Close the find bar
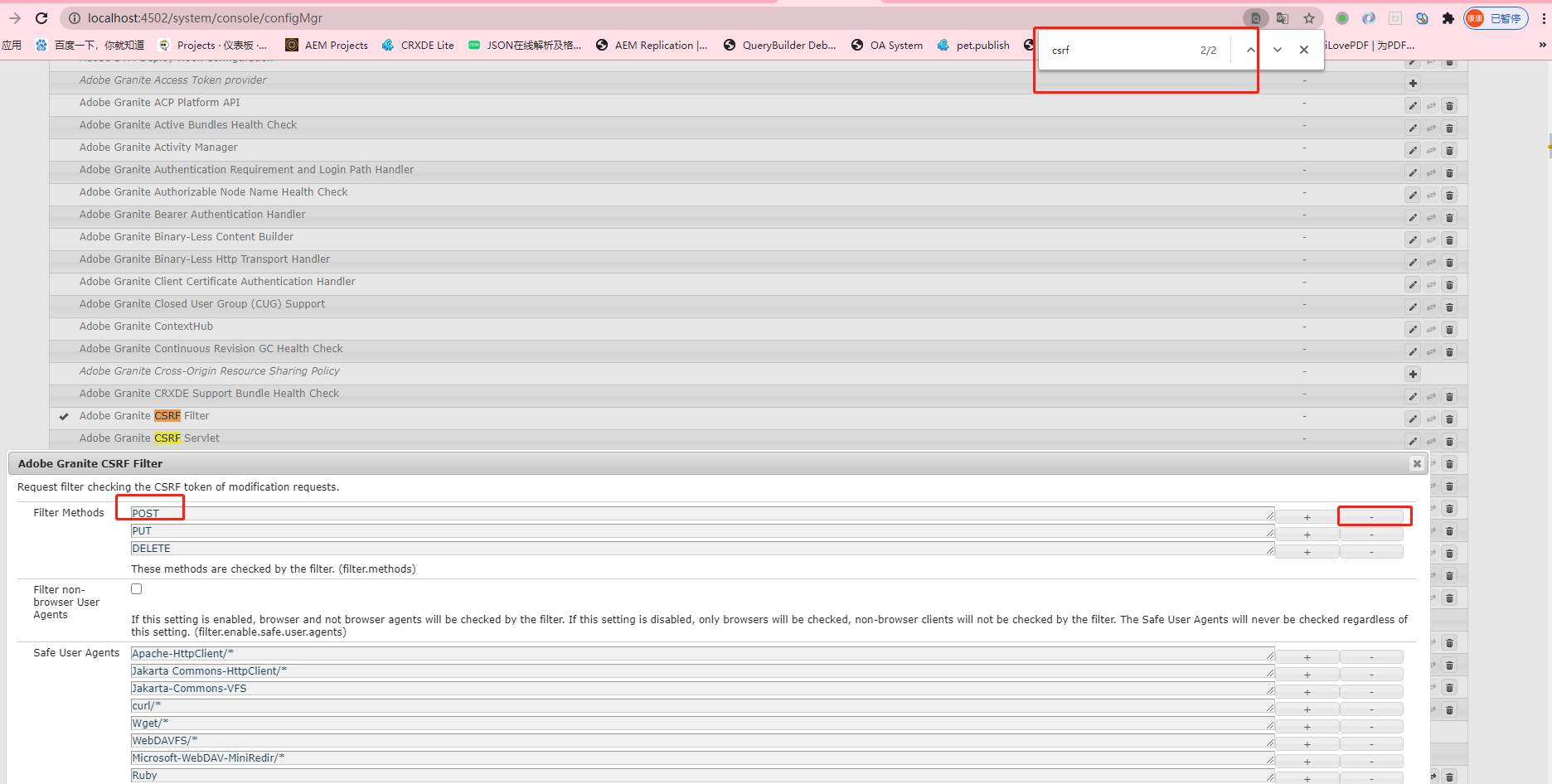Viewport: 1552px width, 784px height. point(1304,50)
